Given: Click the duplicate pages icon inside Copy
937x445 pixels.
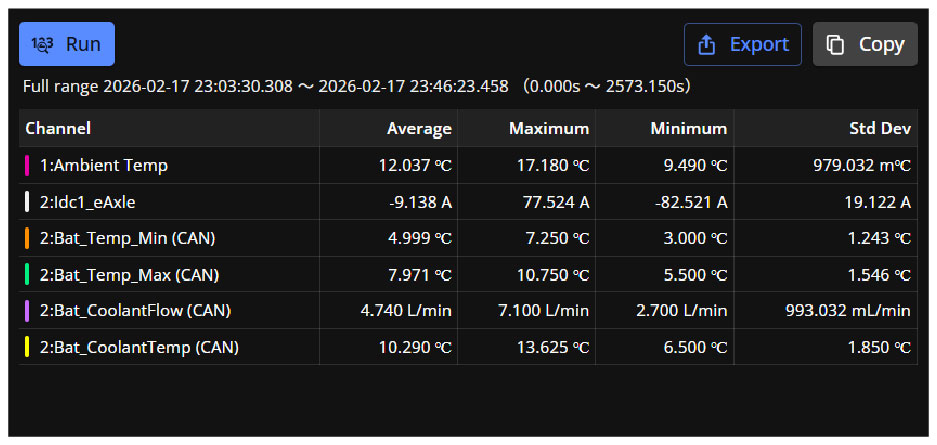Looking at the screenshot, I should (835, 45).
